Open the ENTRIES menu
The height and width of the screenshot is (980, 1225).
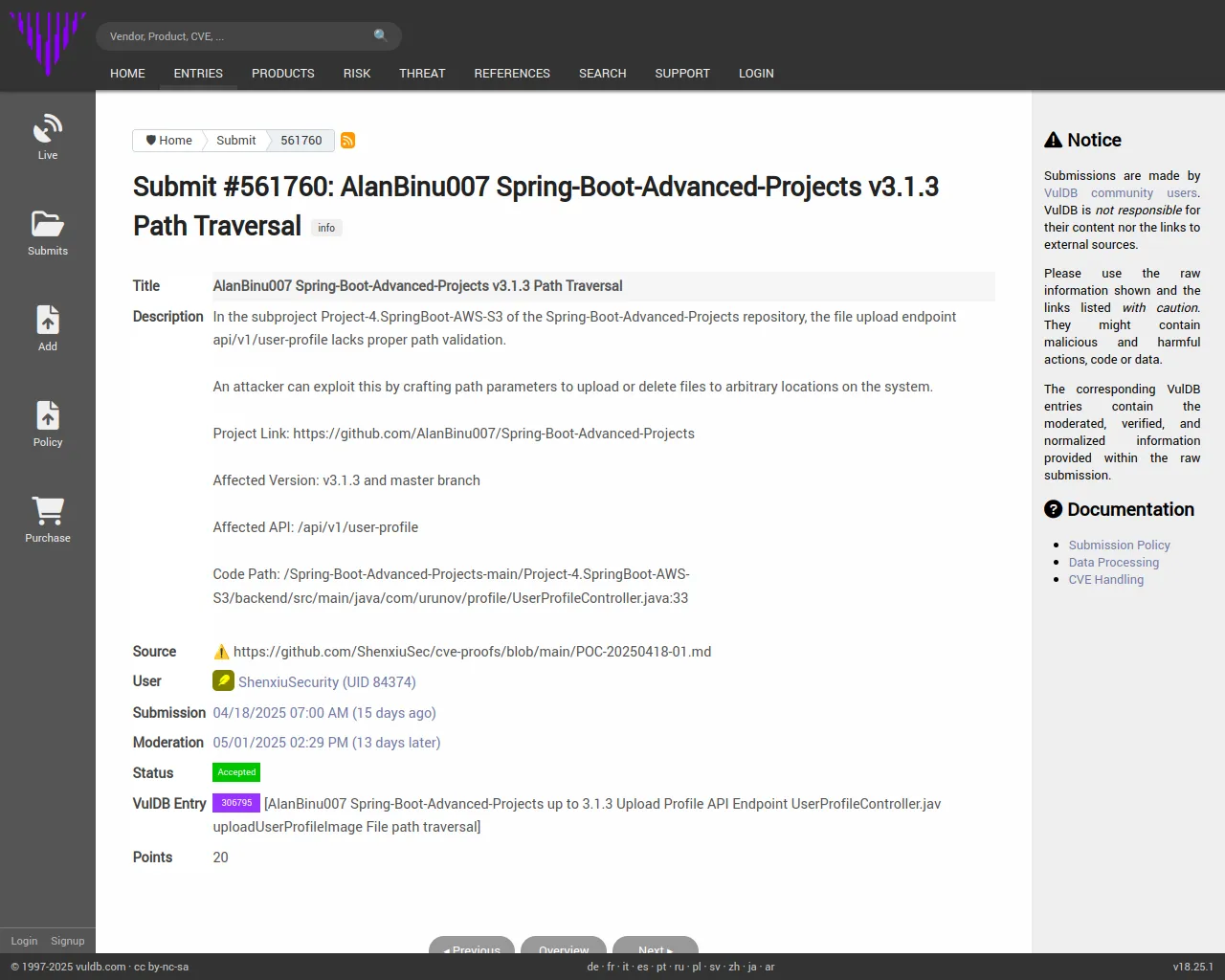click(x=198, y=74)
